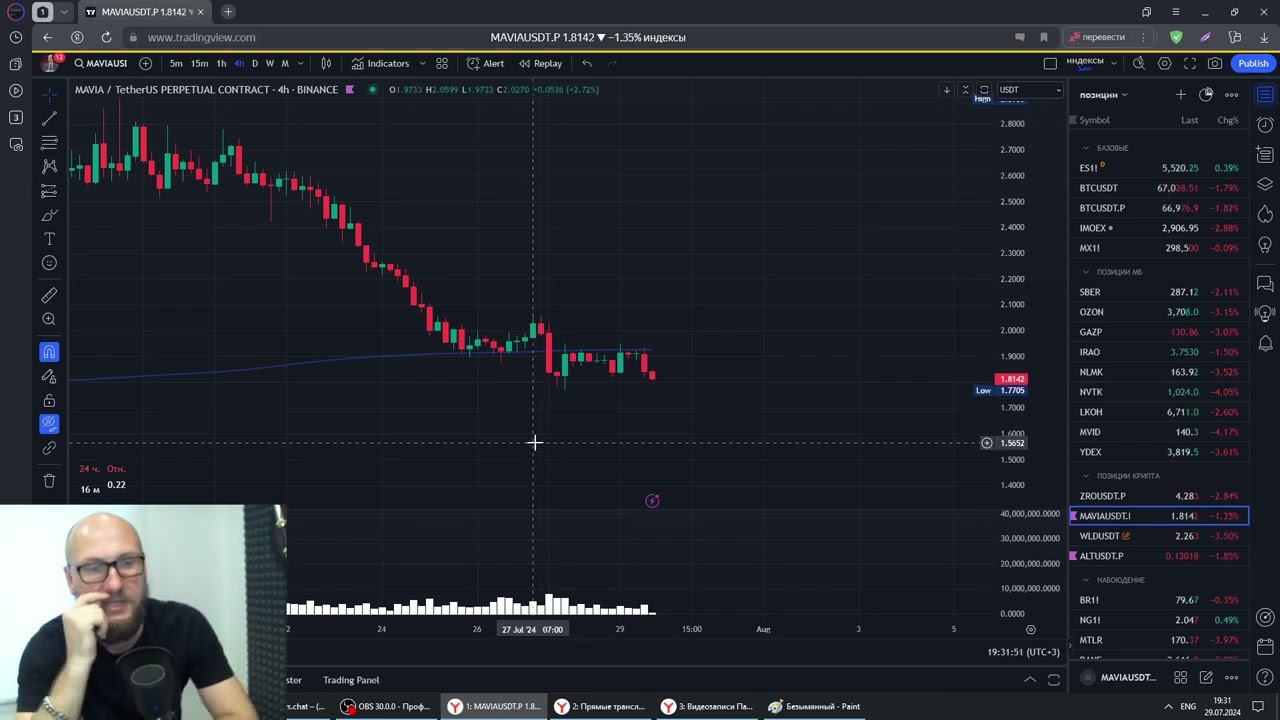This screenshot has width=1280, height=720.
Task: Add a symbol to compare
Action: pos(145,63)
